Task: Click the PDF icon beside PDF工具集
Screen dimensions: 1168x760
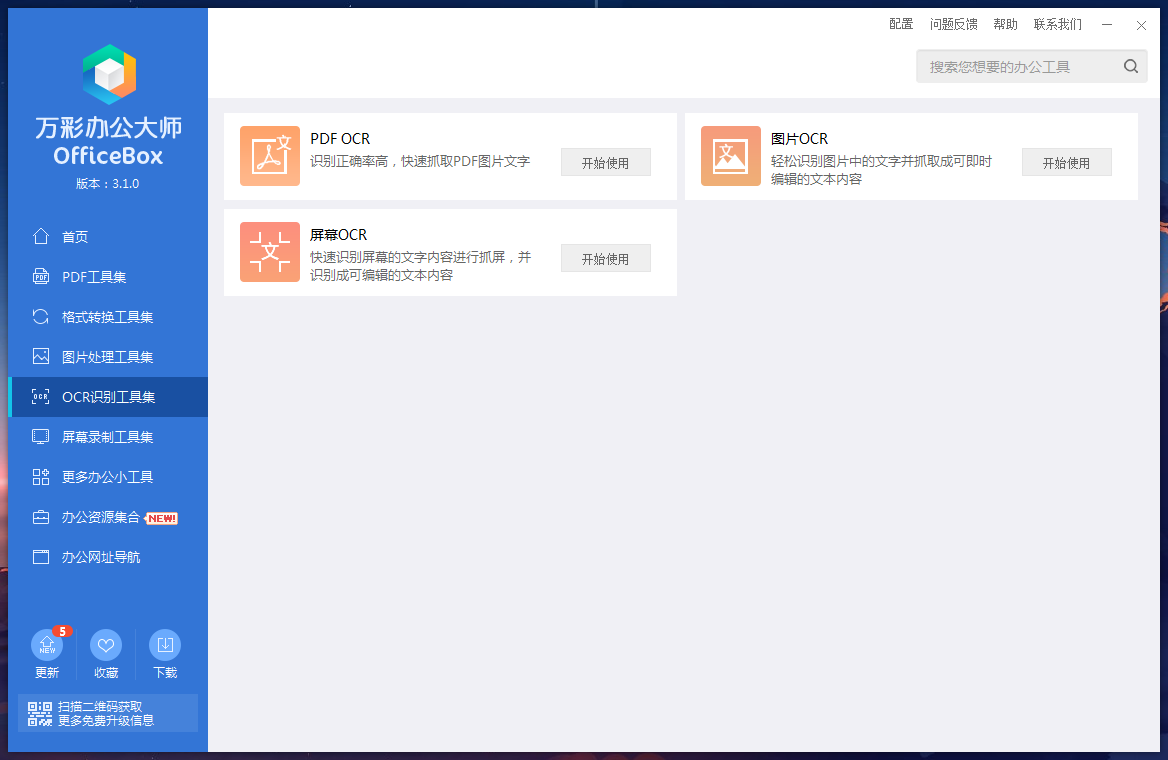Action: click(41, 276)
